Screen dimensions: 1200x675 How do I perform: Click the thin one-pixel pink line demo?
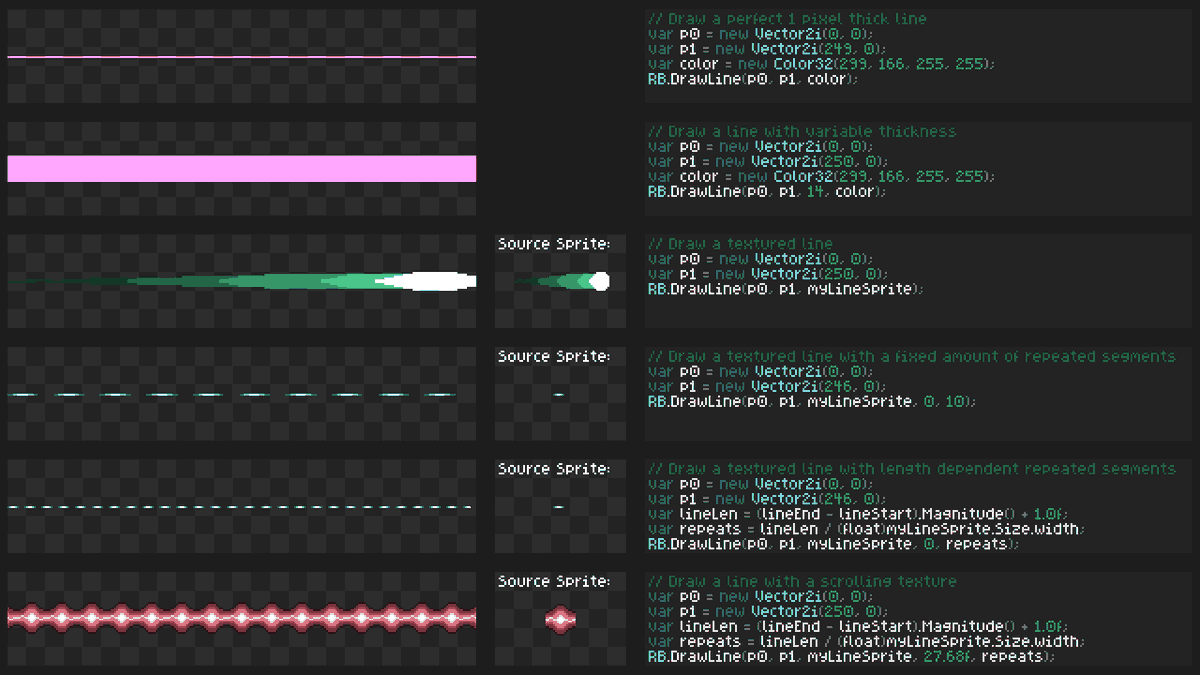tap(242, 57)
